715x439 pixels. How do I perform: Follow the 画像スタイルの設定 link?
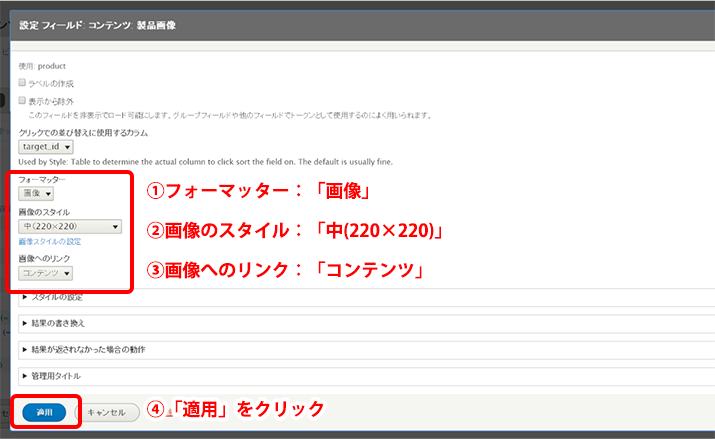click(x=50, y=242)
